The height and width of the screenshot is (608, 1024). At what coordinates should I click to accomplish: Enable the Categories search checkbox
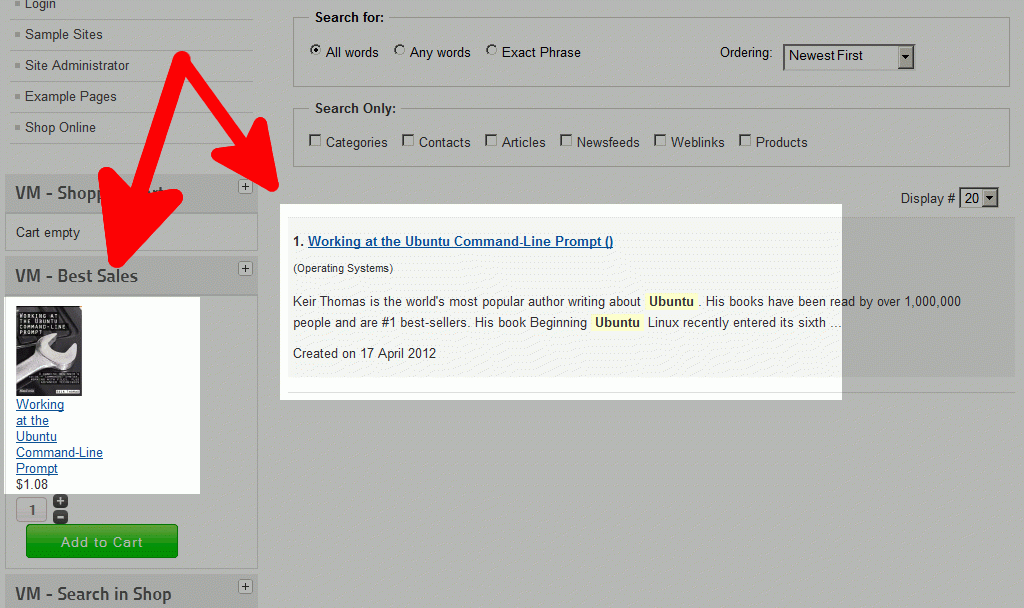point(315,140)
